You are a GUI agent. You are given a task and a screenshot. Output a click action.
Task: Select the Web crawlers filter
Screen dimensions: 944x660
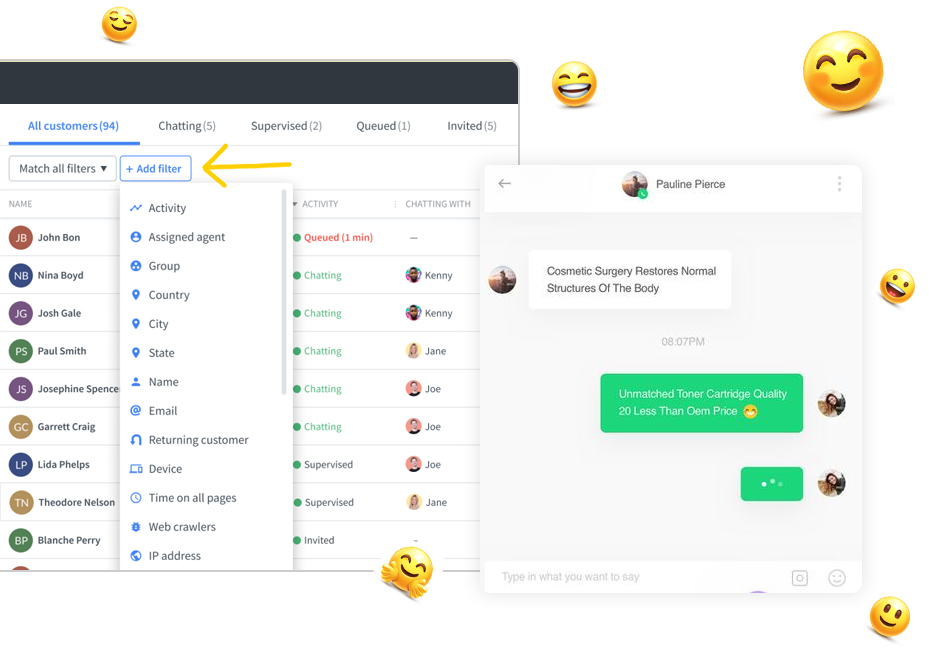pyautogui.click(x=173, y=527)
